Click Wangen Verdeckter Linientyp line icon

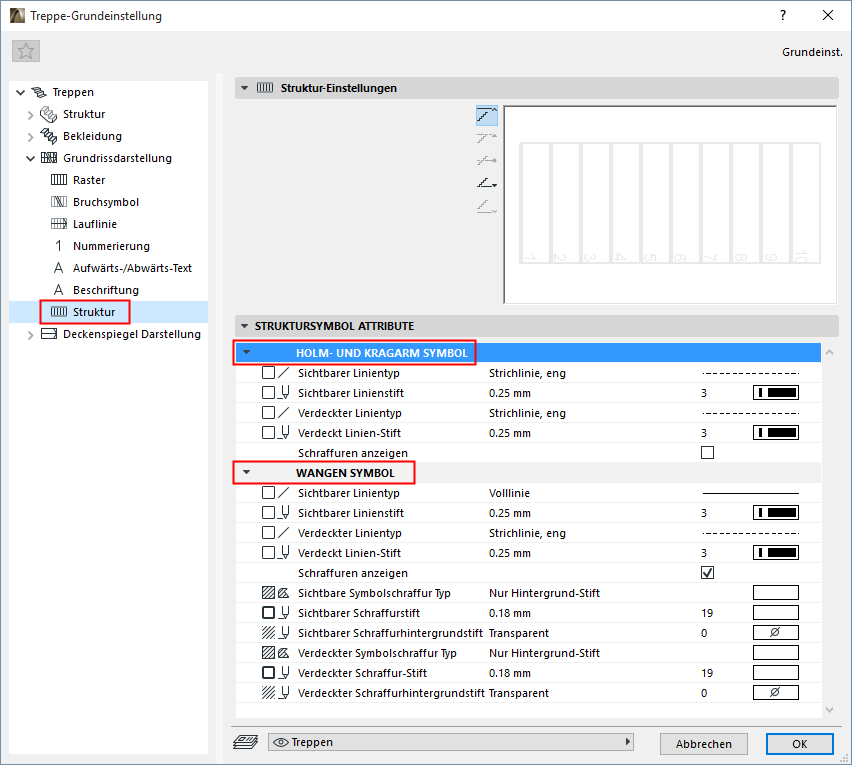pyautogui.click(x=284, y=532)
